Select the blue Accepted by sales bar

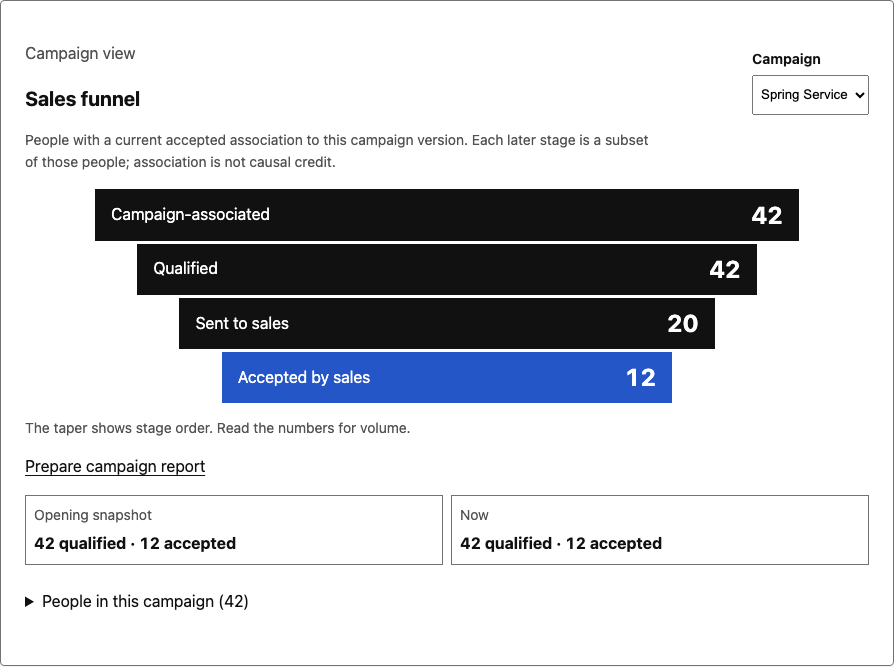(x=447, y=377)
